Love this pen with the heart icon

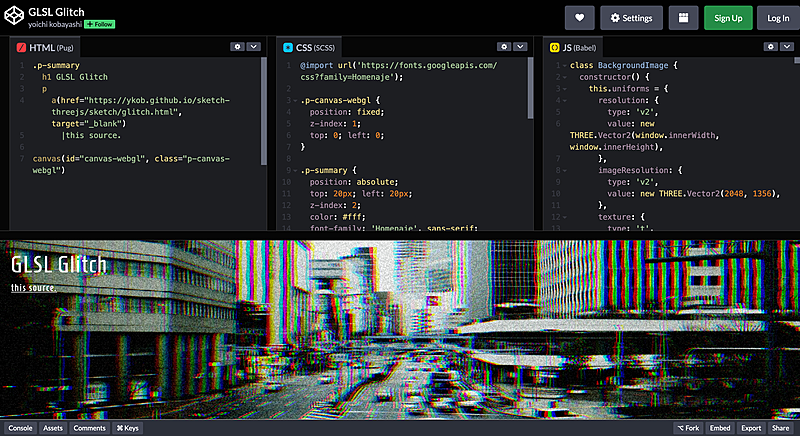pyautogui.click(x=580, y=17)
